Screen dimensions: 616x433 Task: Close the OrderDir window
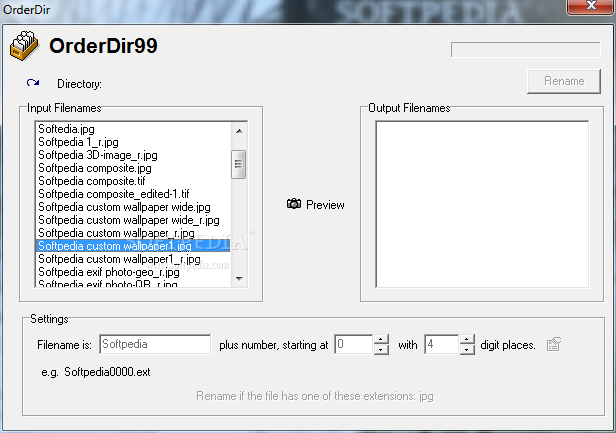click(591, 6)
